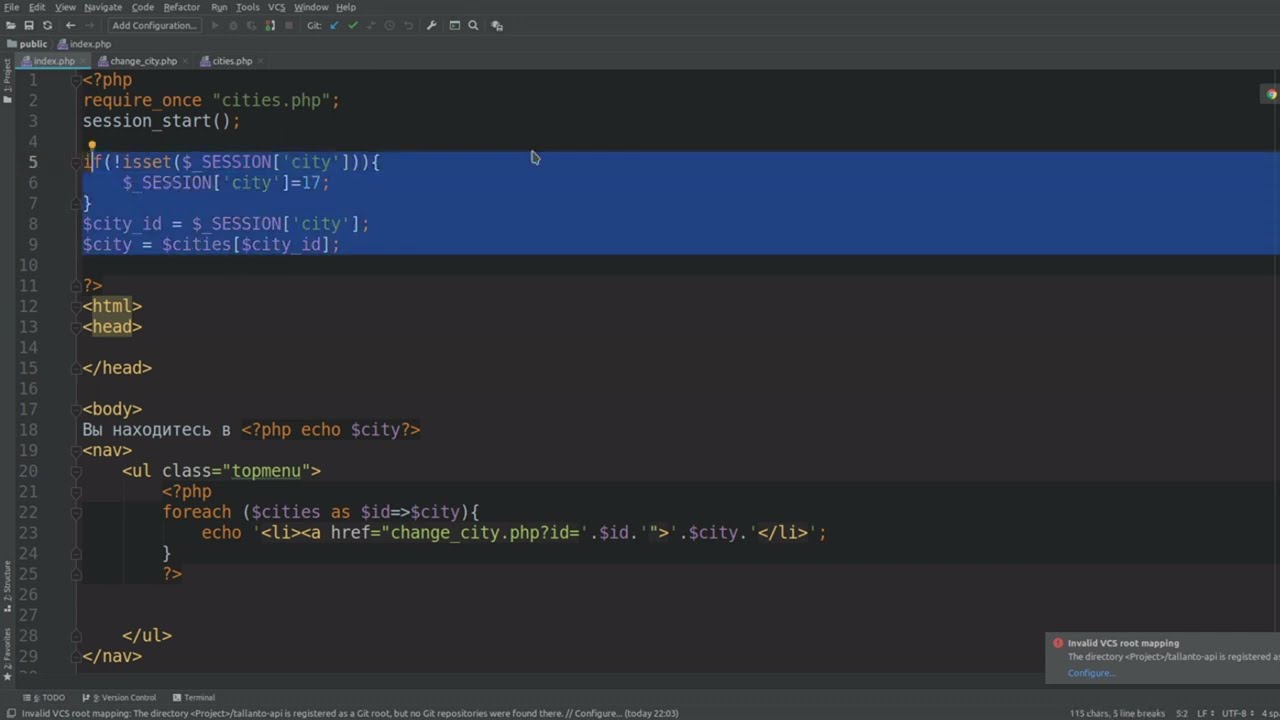This screenshot has height=720, width=1280.
Task: Click the Git Commit green checkmark
Action: pos(352,25)
